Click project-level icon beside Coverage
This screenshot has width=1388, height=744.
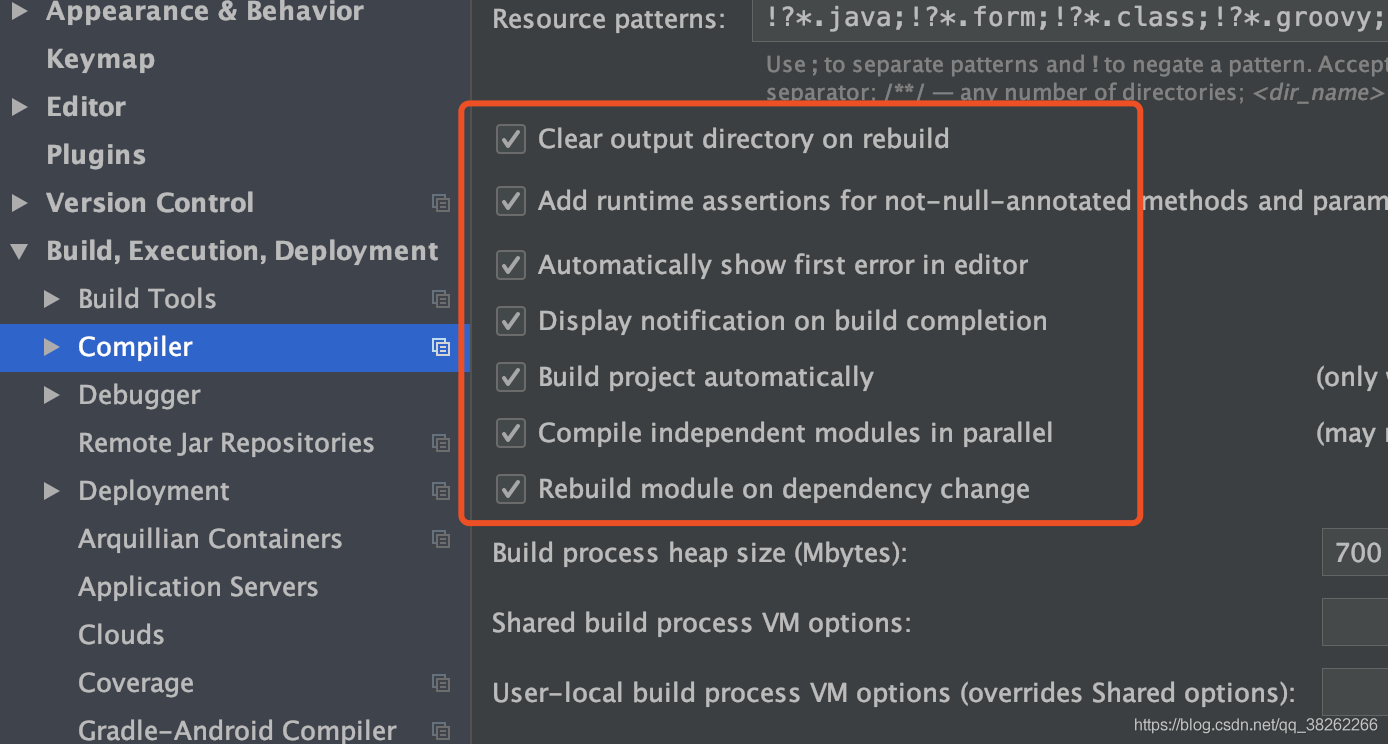tap(441, 683)
